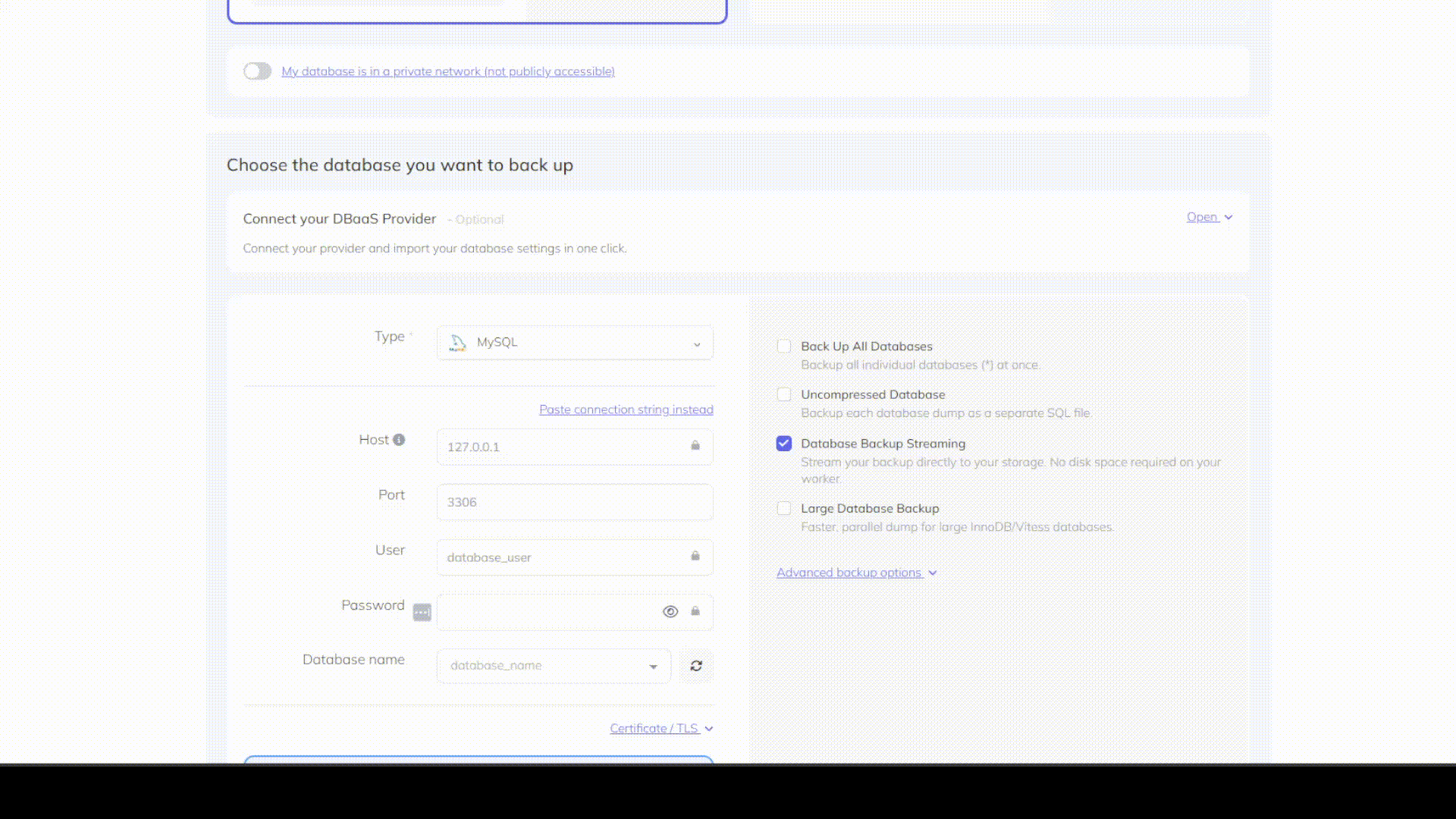Click the lock icon in Password field
Viewport: 1456px width, 819px height.
(695, 611)
